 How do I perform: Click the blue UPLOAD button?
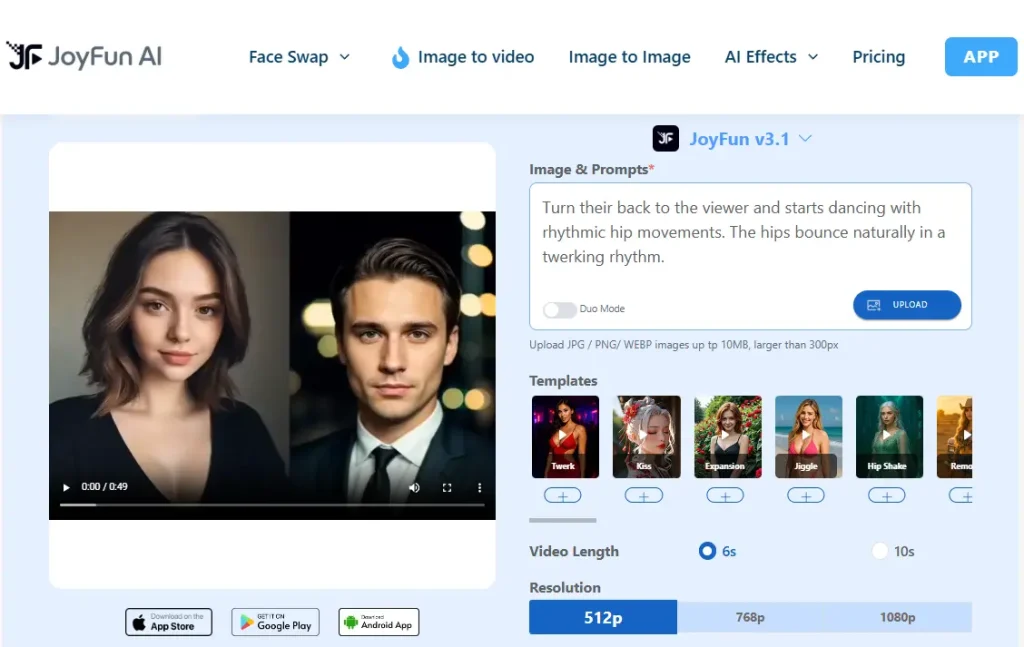coord(906,305)
